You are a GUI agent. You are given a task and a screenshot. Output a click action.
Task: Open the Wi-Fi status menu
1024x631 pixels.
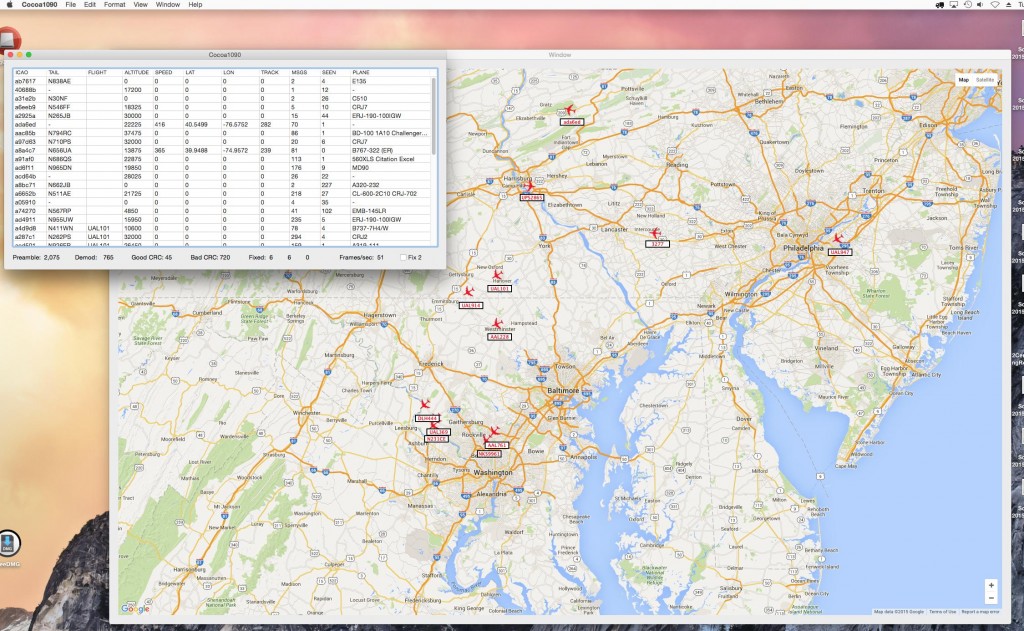click(x=995, y=5)
